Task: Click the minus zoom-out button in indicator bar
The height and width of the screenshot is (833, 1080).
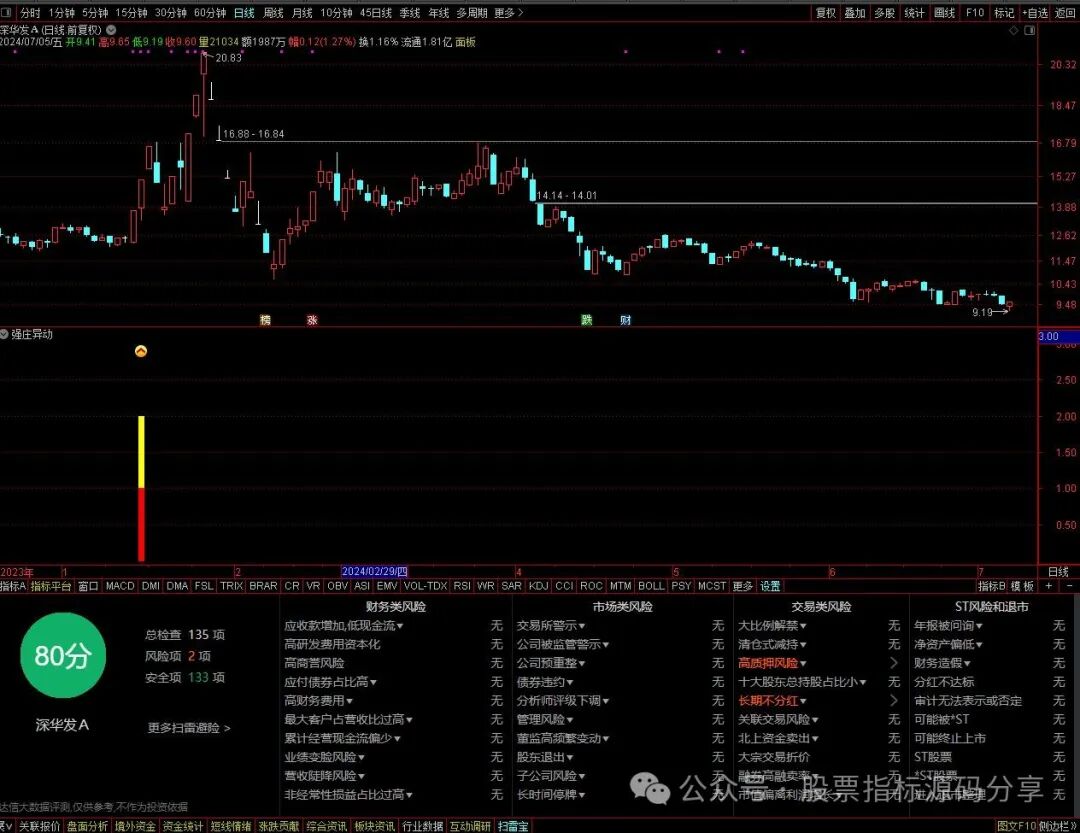Action: tap(1069, 586)
